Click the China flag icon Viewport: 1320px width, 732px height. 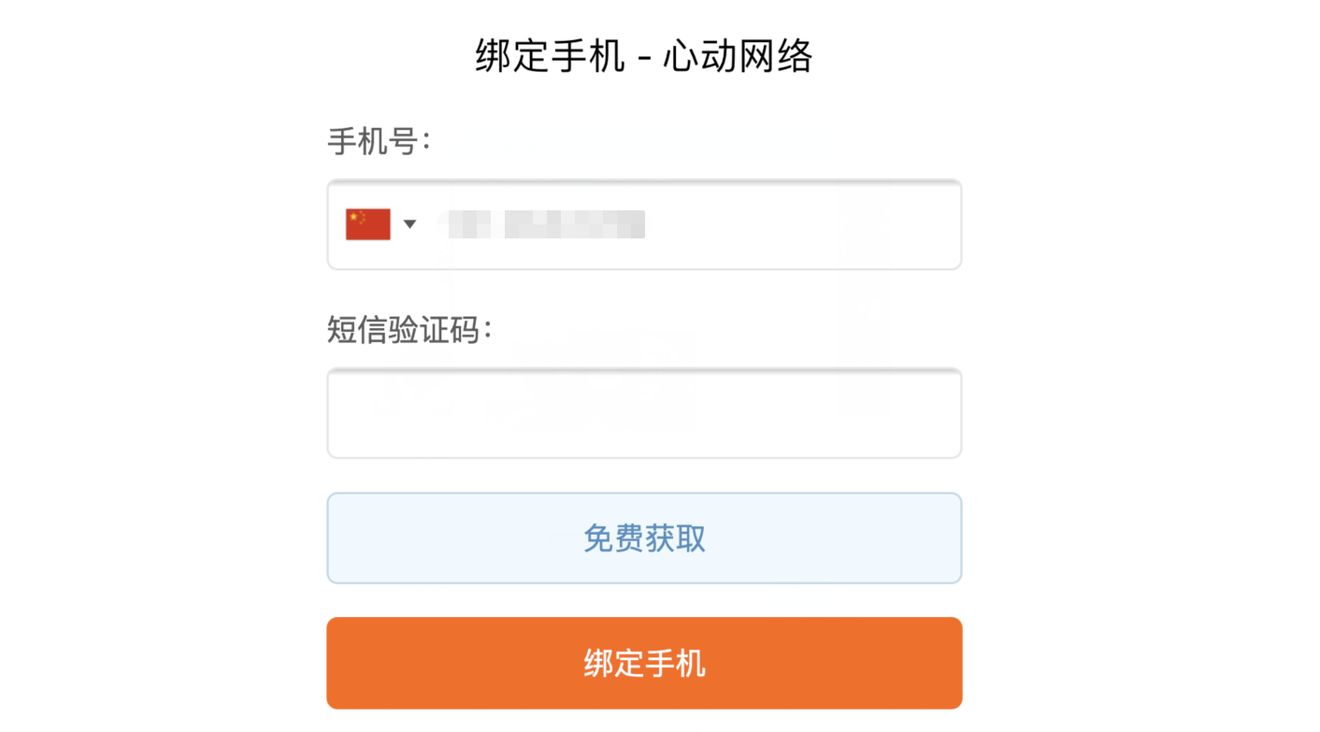click(368, 224)
